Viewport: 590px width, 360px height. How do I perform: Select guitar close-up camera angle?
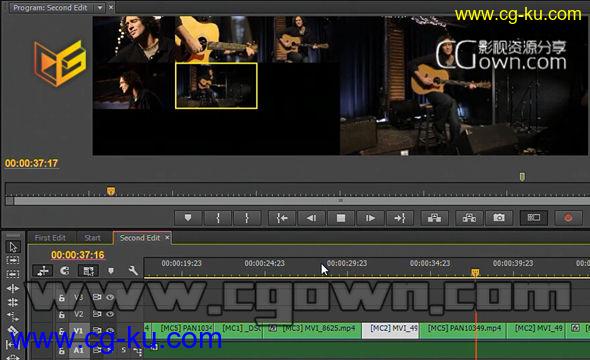click(216, 39)
